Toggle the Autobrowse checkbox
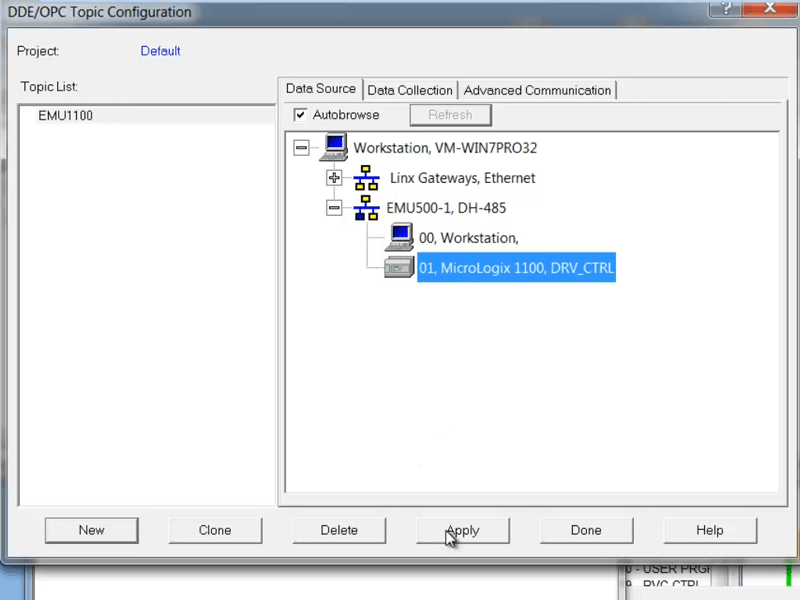800x600 pixels. [300, 115]
